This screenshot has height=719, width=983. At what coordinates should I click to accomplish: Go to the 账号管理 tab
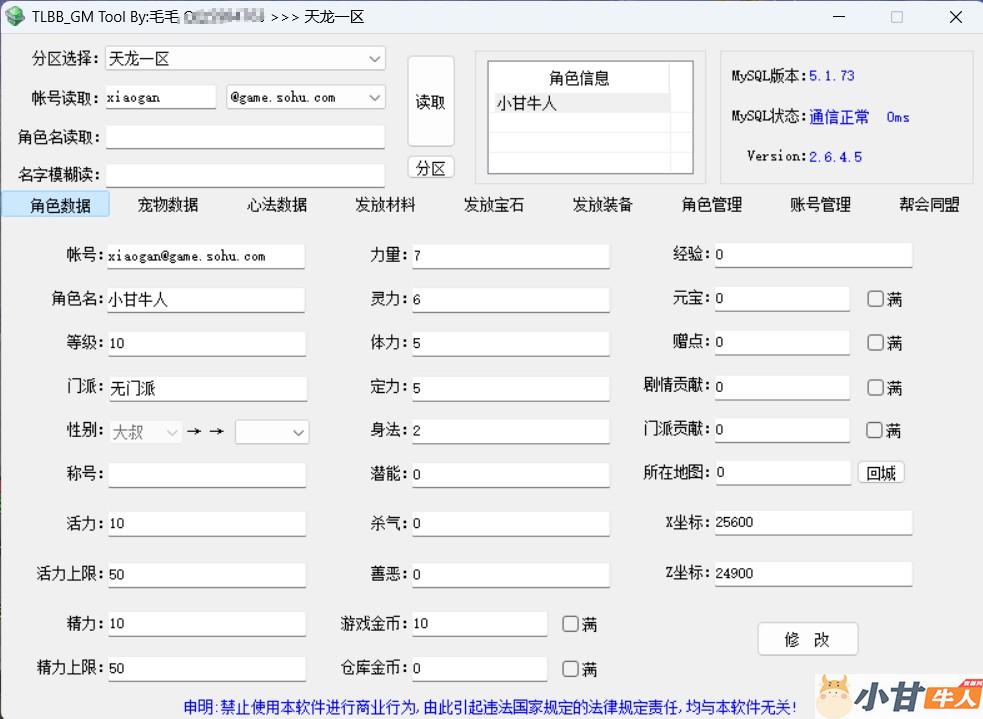point(820,205)
